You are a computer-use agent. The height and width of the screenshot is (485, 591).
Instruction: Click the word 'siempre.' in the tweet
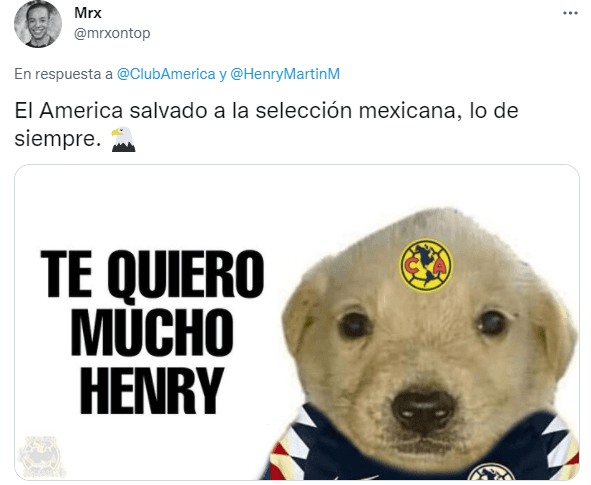tap(58, 139)
